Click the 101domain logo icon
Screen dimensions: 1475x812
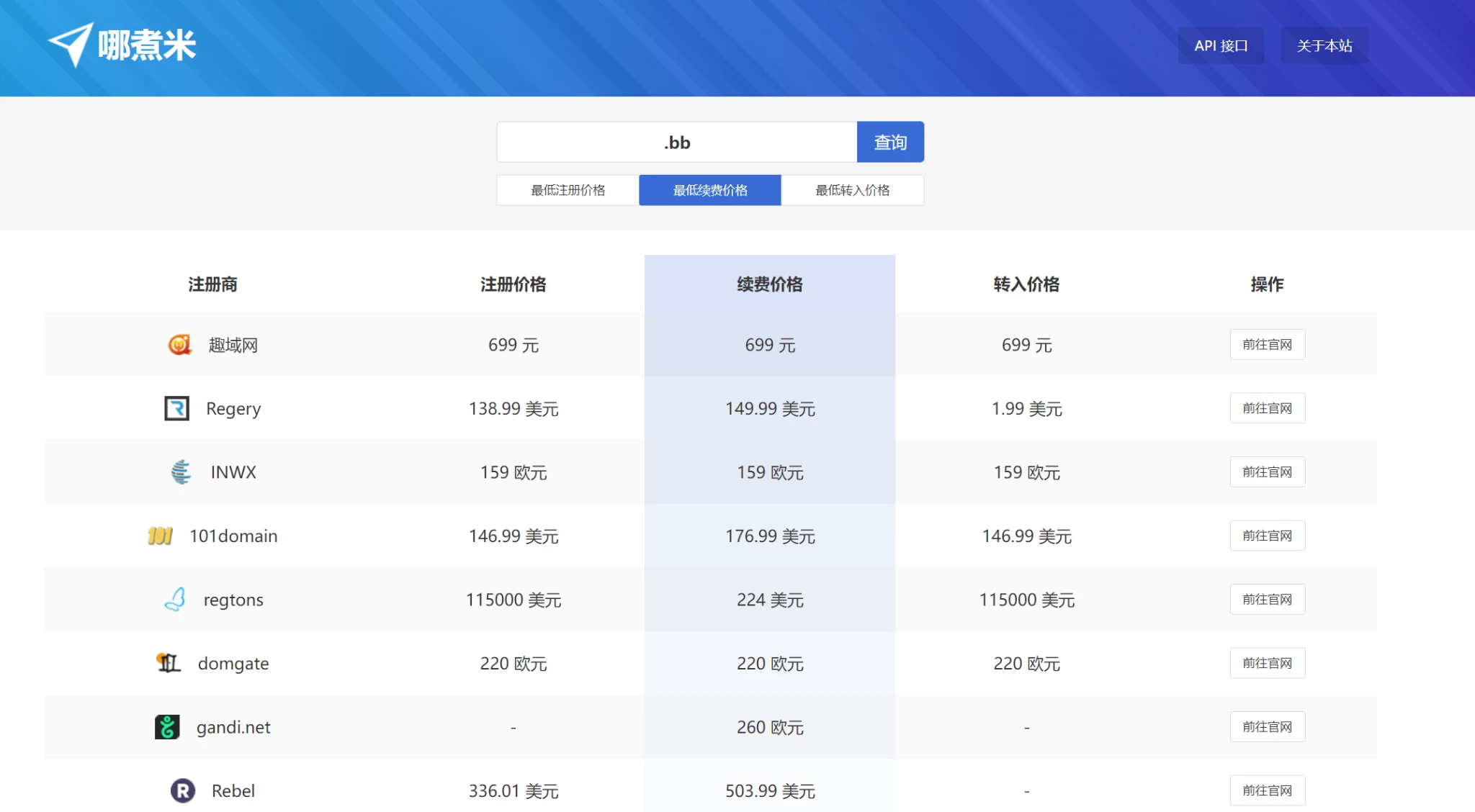click(160, 536)
